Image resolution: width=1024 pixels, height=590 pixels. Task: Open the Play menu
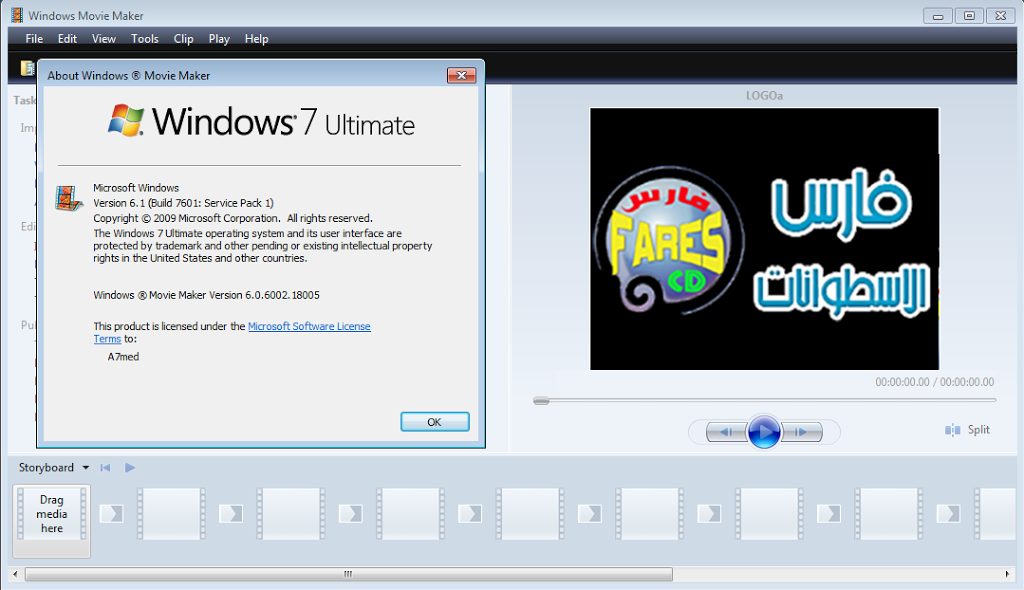click(219, 39)
